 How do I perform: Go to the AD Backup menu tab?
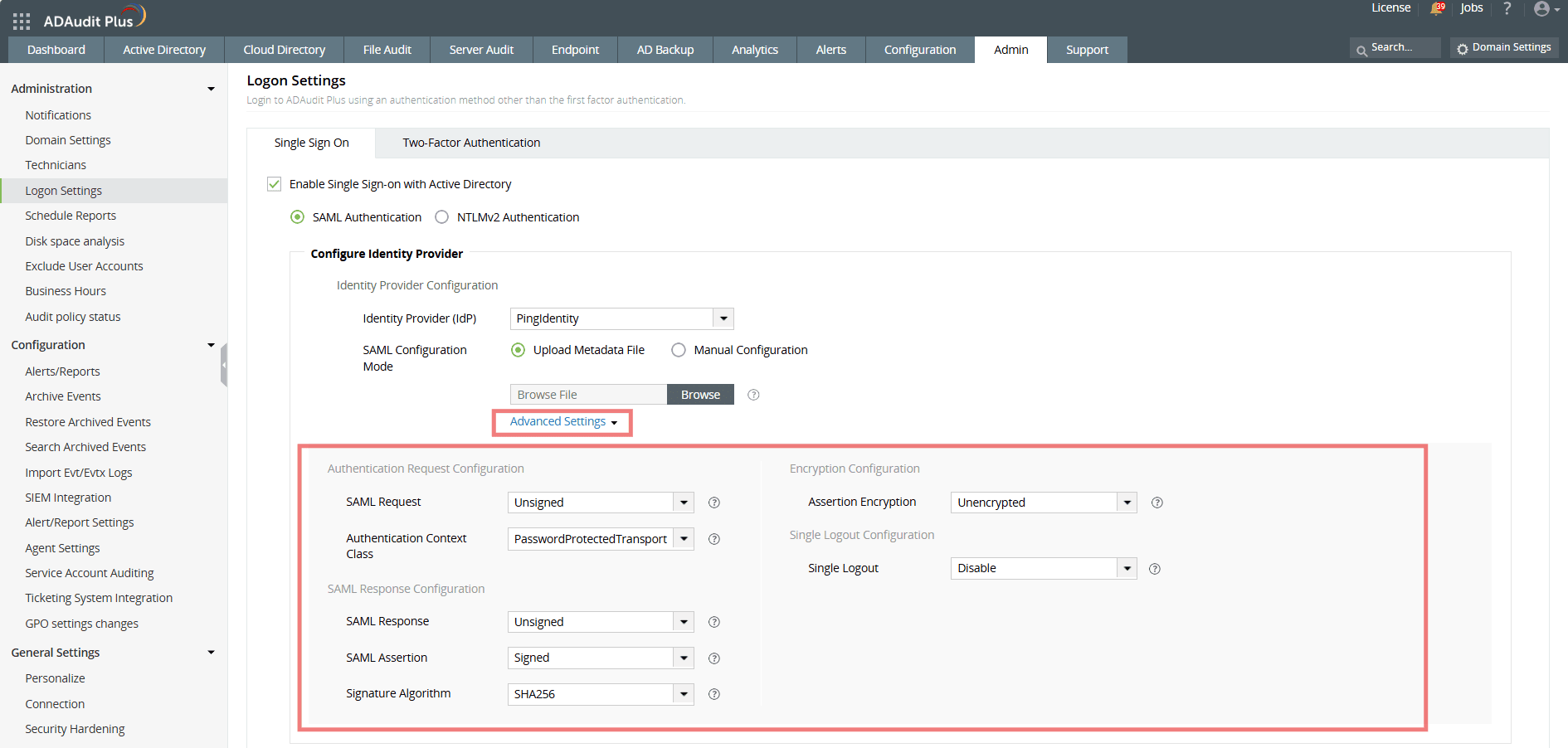point(665,50)
